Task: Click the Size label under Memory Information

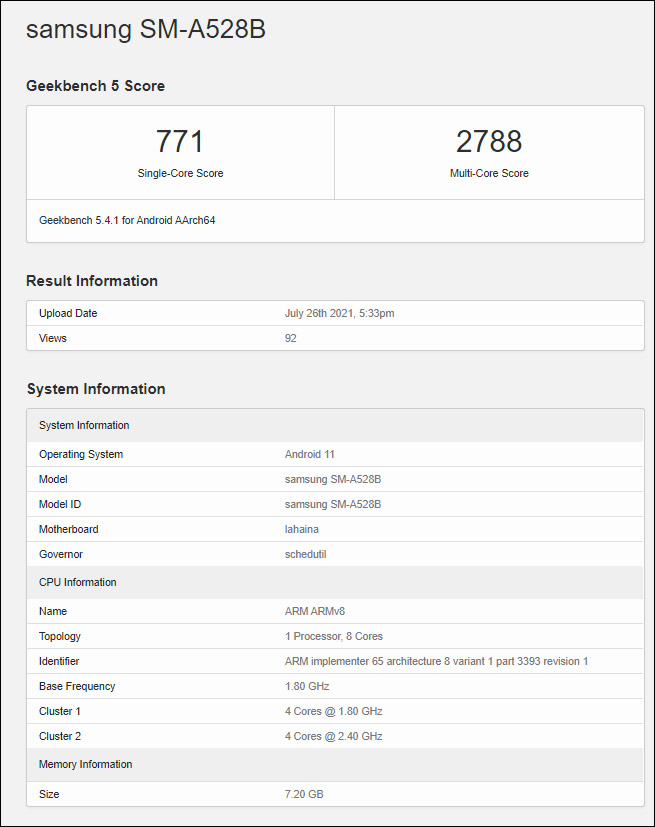Action: 49,794
